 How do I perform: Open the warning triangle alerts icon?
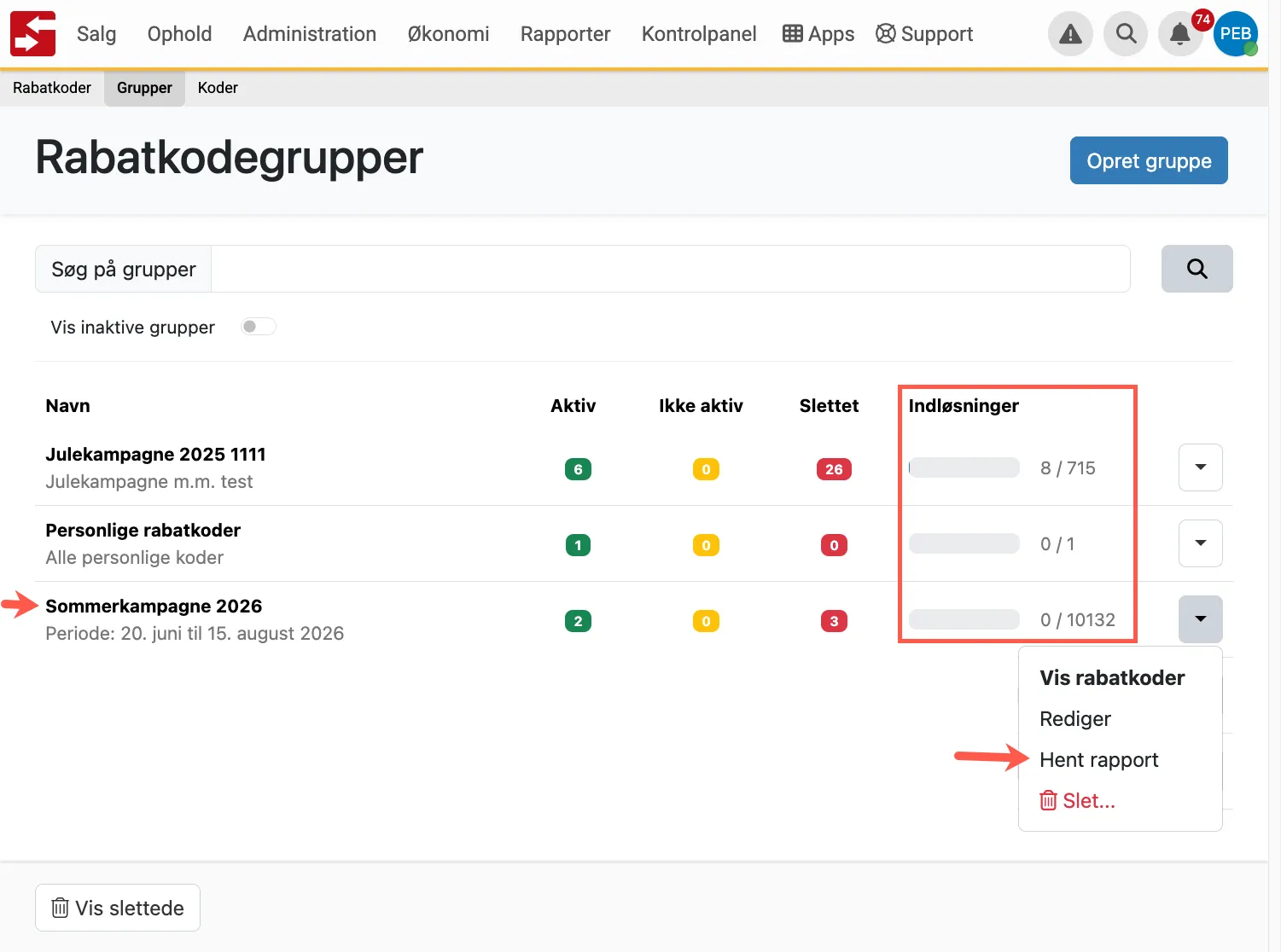coord(1070,34)
